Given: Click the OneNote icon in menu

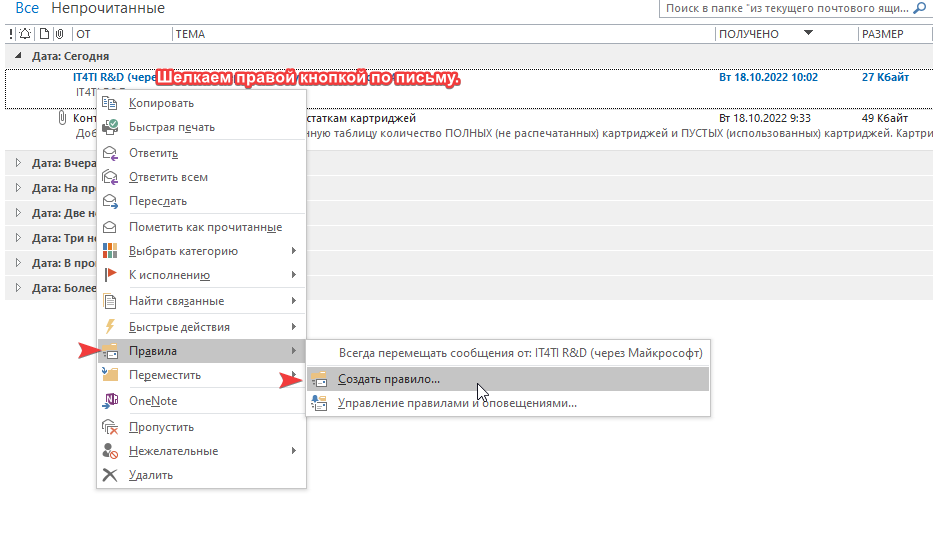Looking at the screenshot, I should 111,401.
